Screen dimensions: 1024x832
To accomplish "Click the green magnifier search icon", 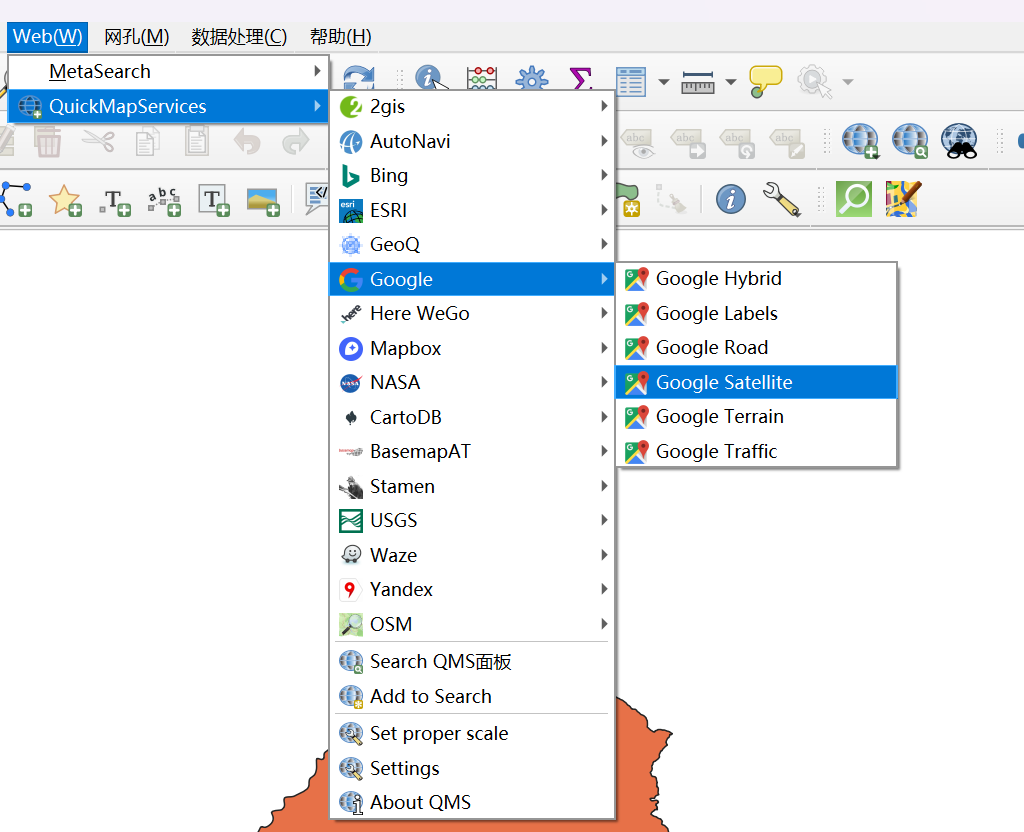I will coord(854,199).
